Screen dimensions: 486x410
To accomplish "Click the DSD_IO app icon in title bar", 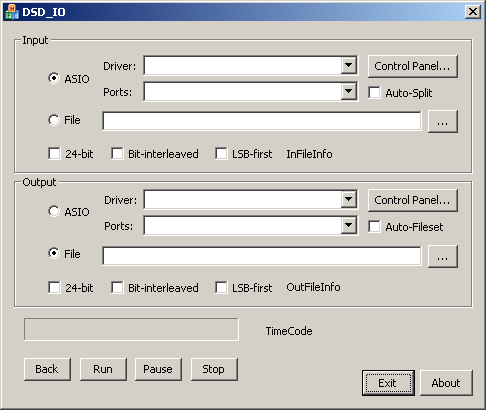I will [12, 12].
